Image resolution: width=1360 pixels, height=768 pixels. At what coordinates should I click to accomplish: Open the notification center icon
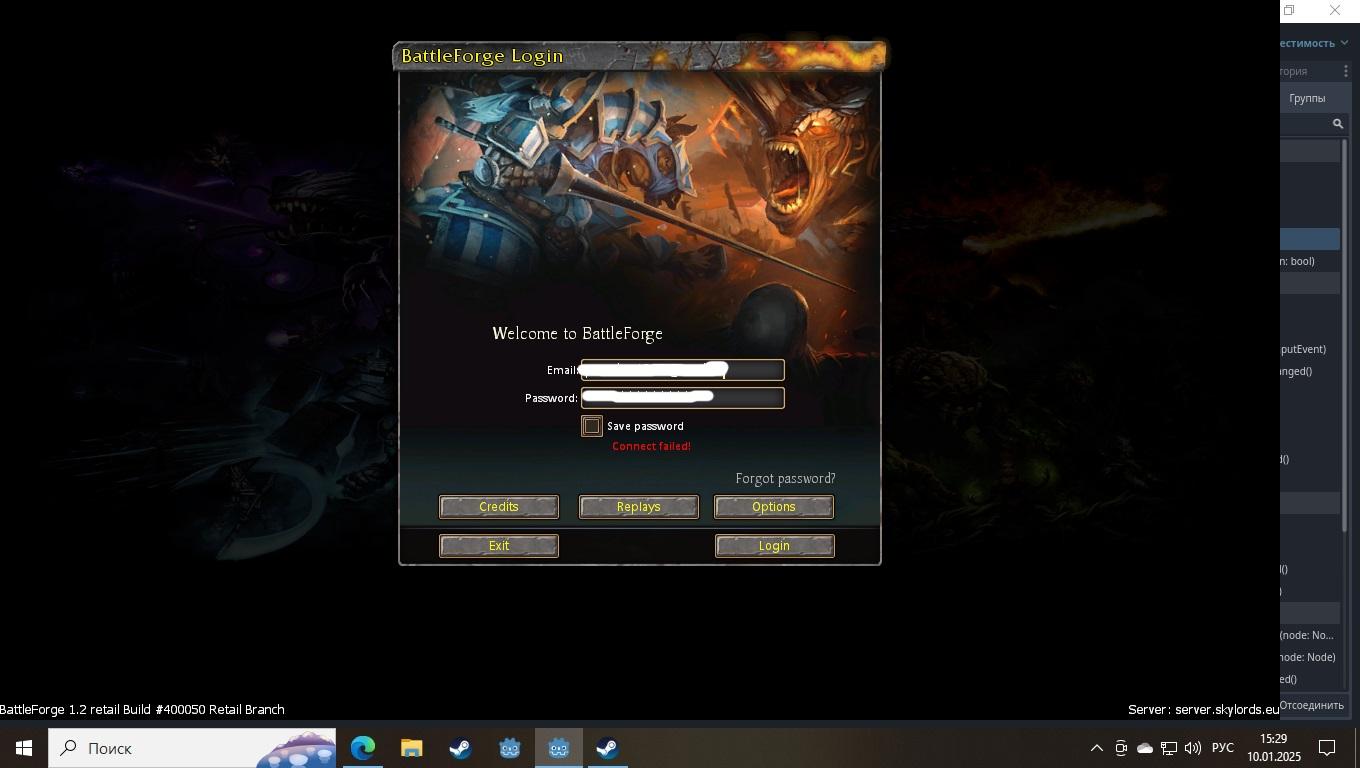(1328, 748)
